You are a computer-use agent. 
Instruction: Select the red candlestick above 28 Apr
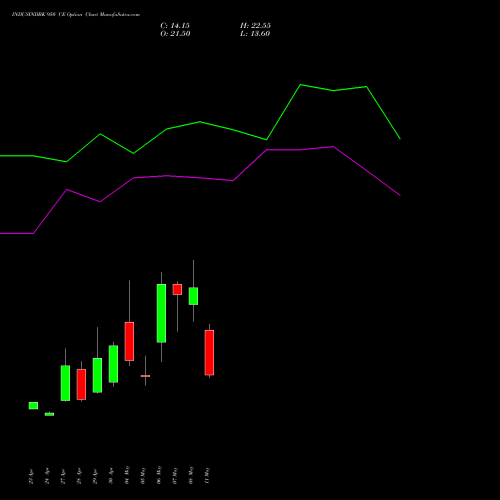(x=81, y=384)
